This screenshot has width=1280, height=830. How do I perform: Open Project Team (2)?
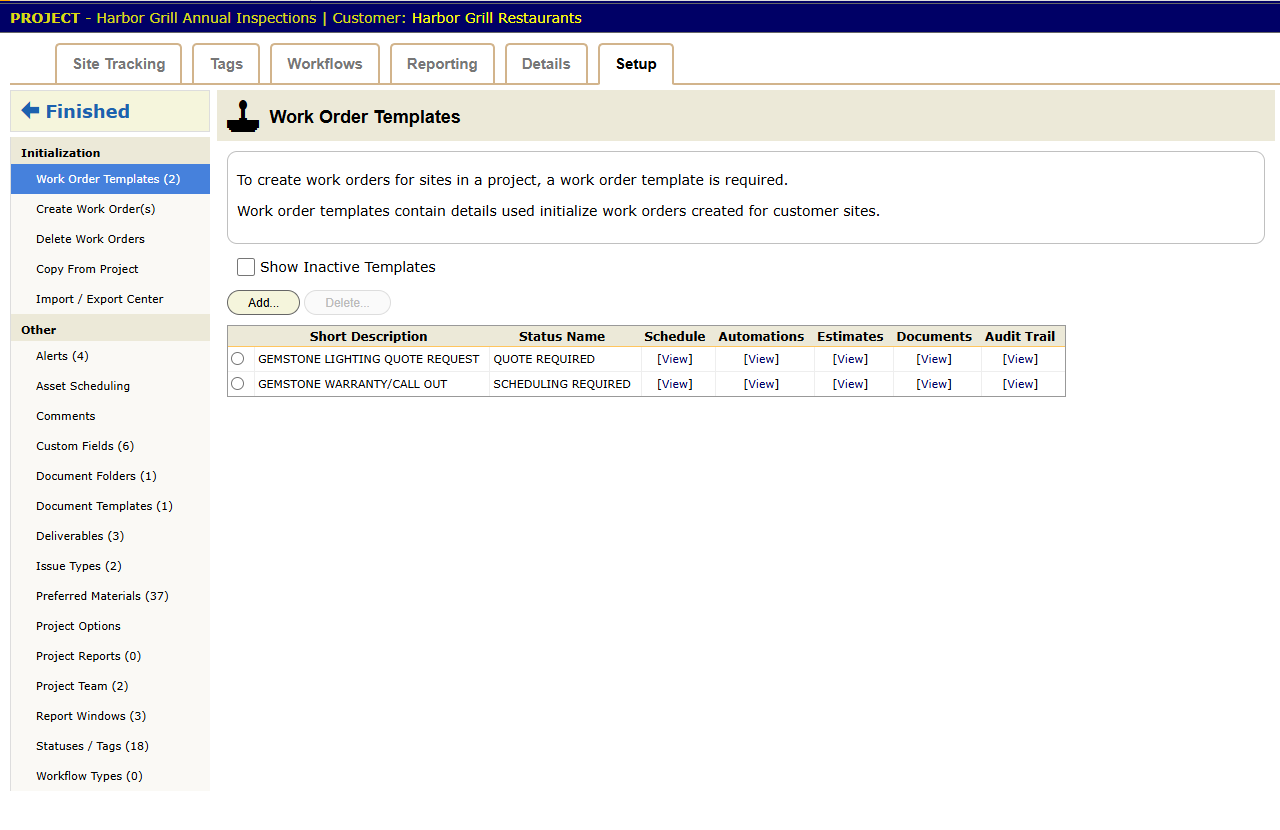click(x=110, y=686)
